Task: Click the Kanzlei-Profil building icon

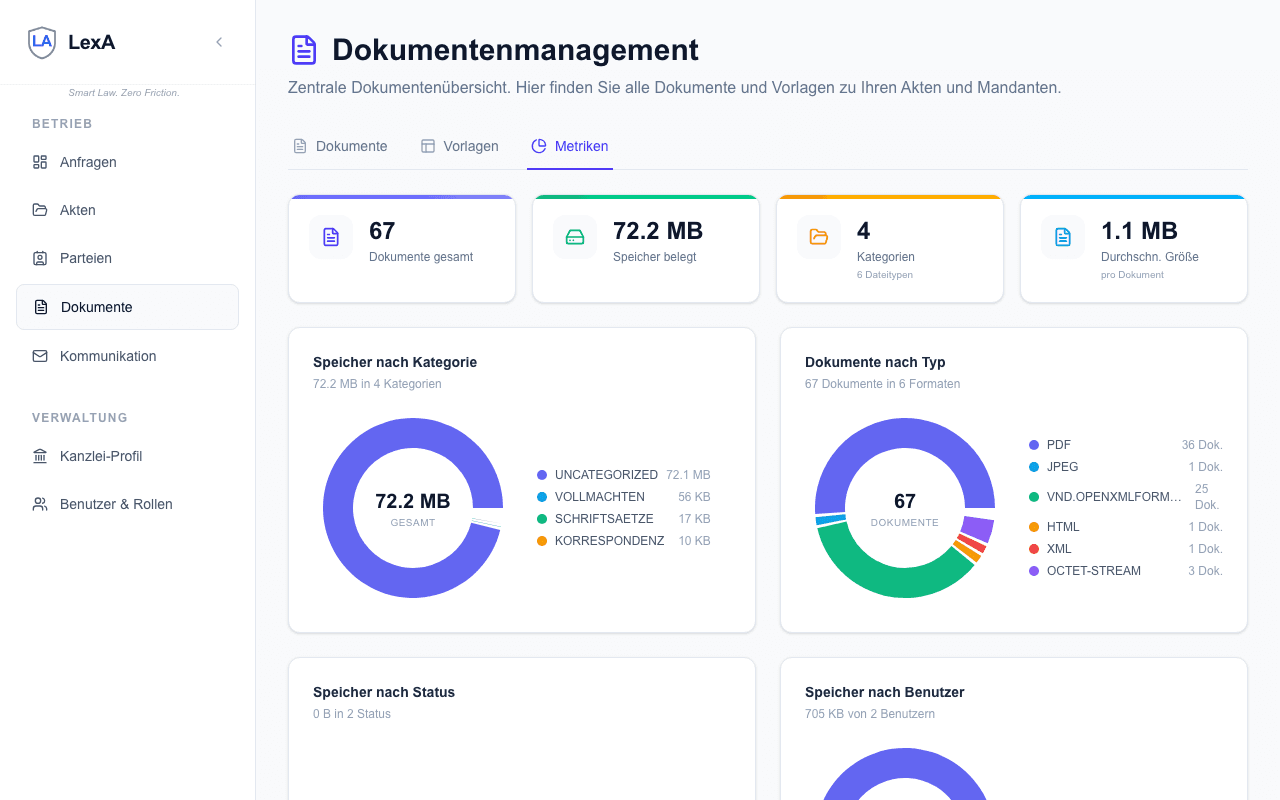Action: pyautogui.click(x=41, y=455)
